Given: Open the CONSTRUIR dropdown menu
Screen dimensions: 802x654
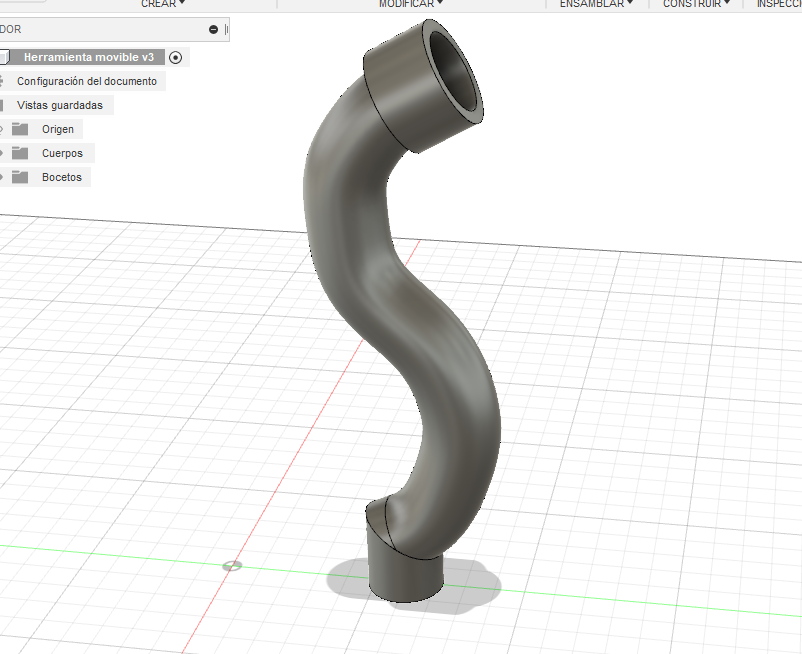Looking at the screenshot, I should click(696, 4).
